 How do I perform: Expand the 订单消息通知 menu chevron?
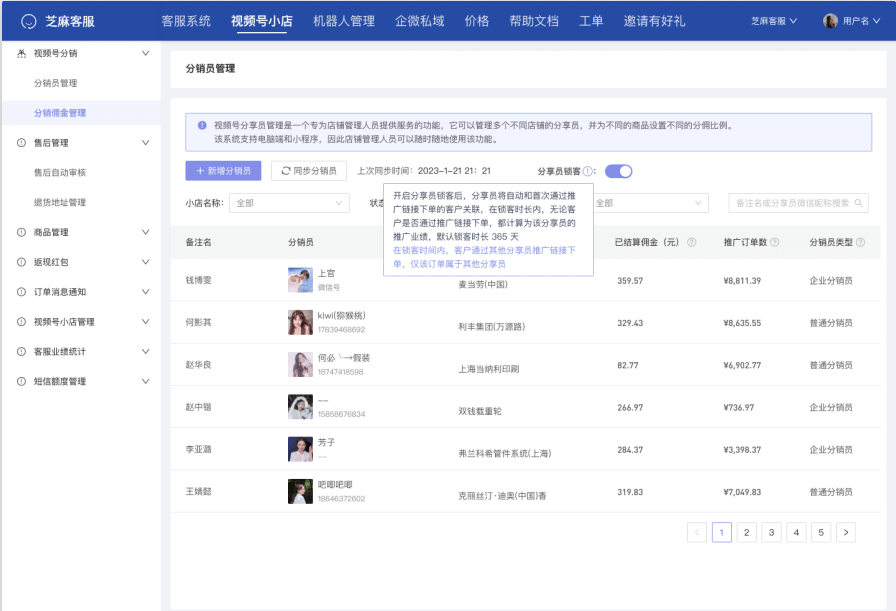[146, 292]
